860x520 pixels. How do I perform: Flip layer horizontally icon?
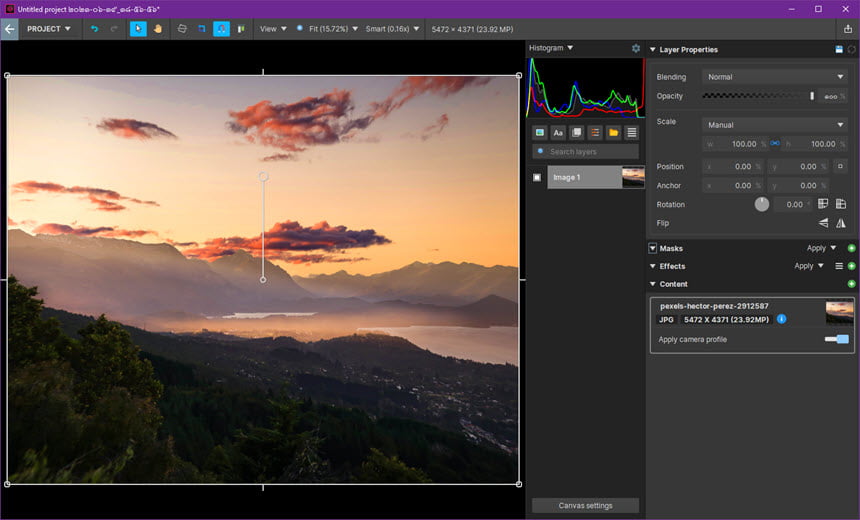coord(841,223)
